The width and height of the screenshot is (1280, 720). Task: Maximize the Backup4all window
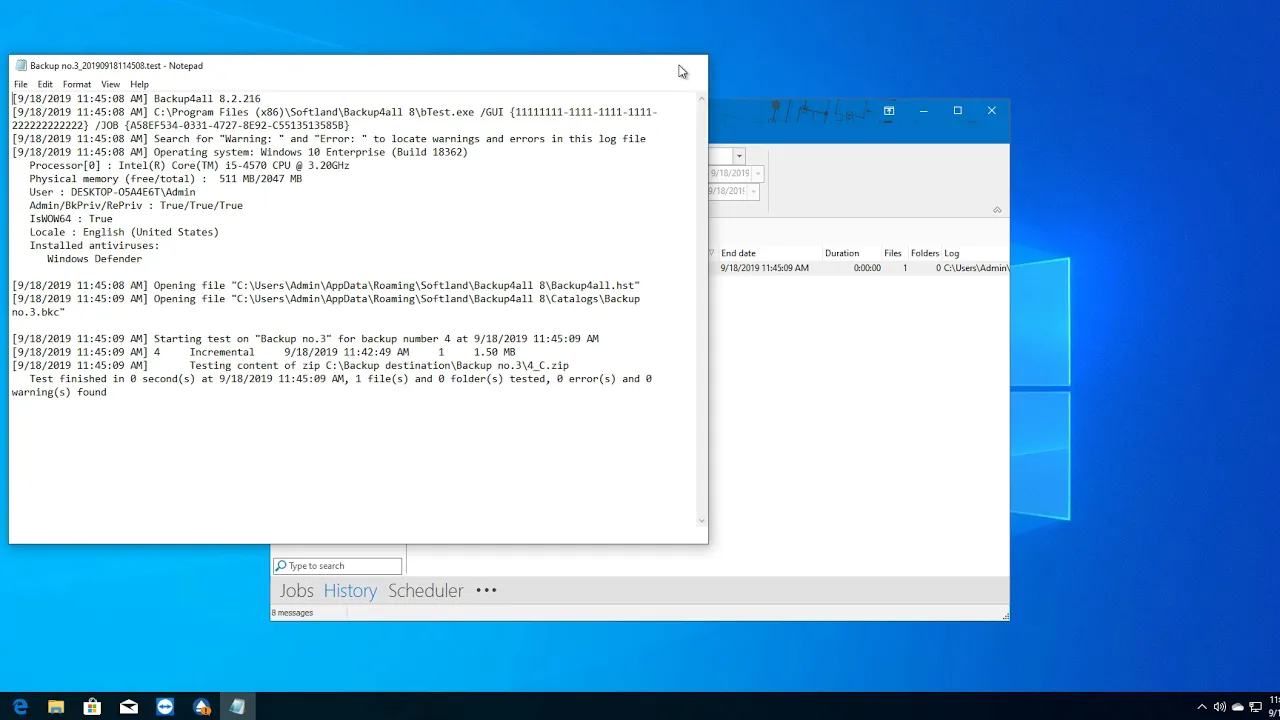[957, 111]
